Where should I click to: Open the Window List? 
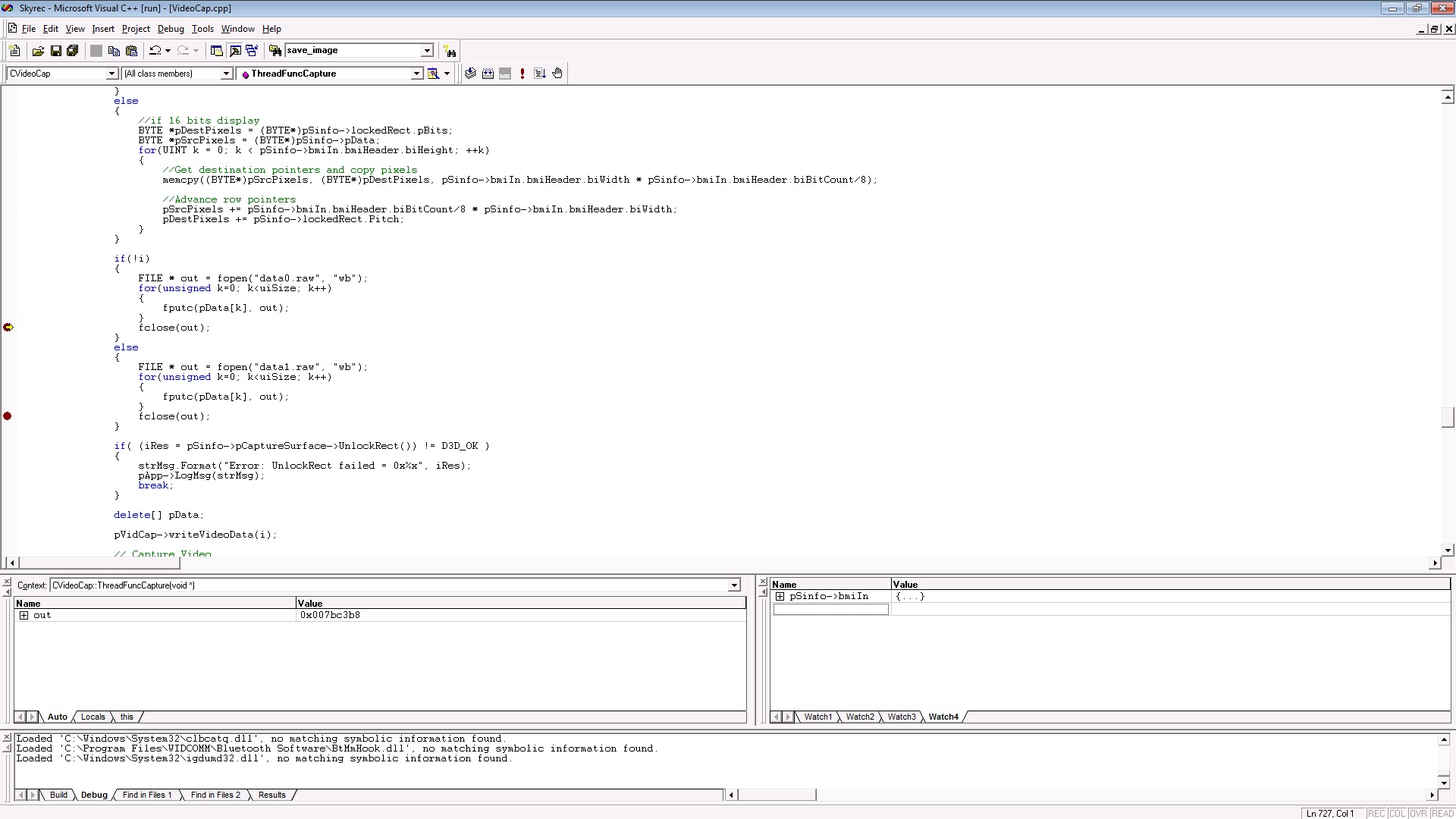[252, 51]
